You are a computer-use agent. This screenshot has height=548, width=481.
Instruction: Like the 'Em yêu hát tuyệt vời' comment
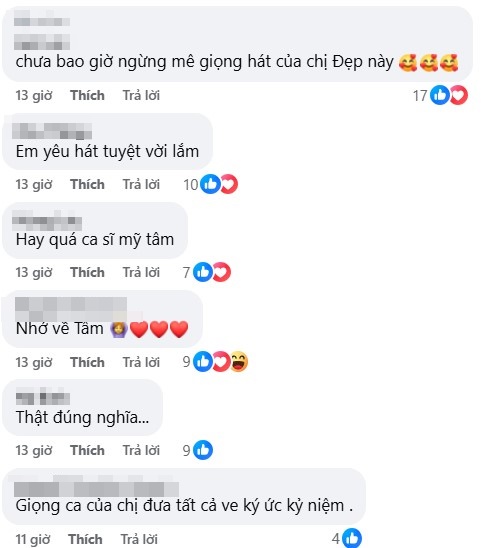tap(87, 184)
